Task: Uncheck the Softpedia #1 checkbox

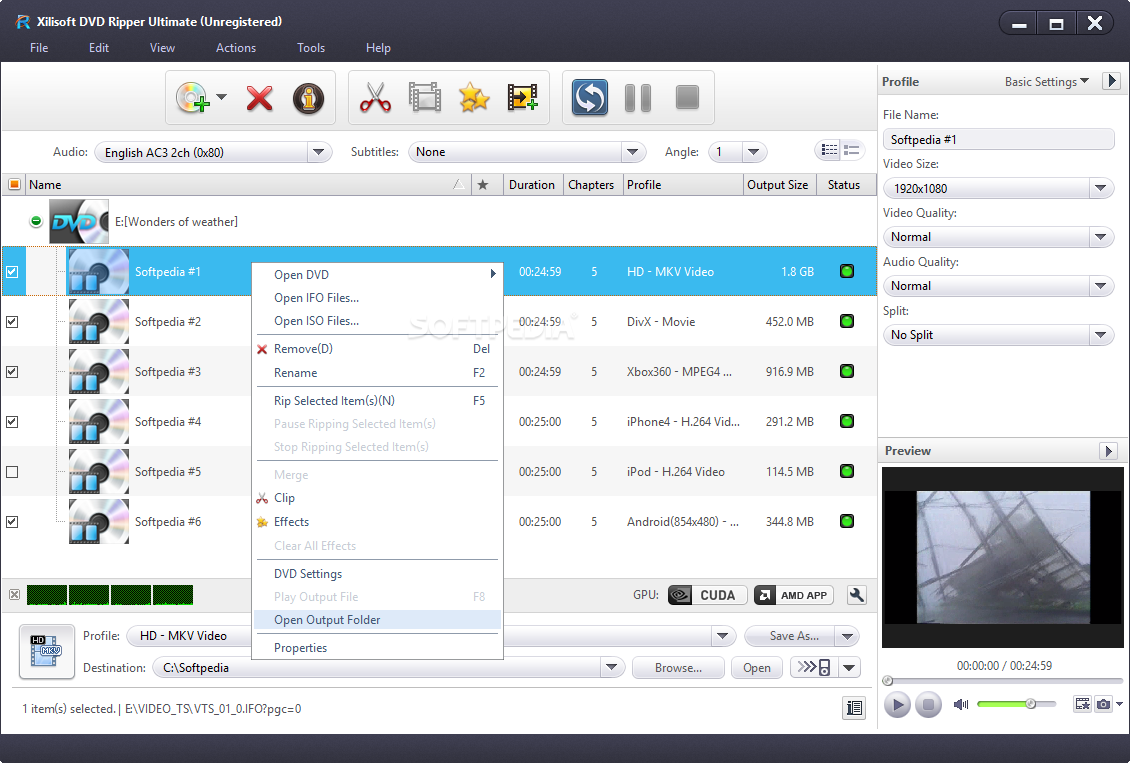Action: [x=12, y=272]
